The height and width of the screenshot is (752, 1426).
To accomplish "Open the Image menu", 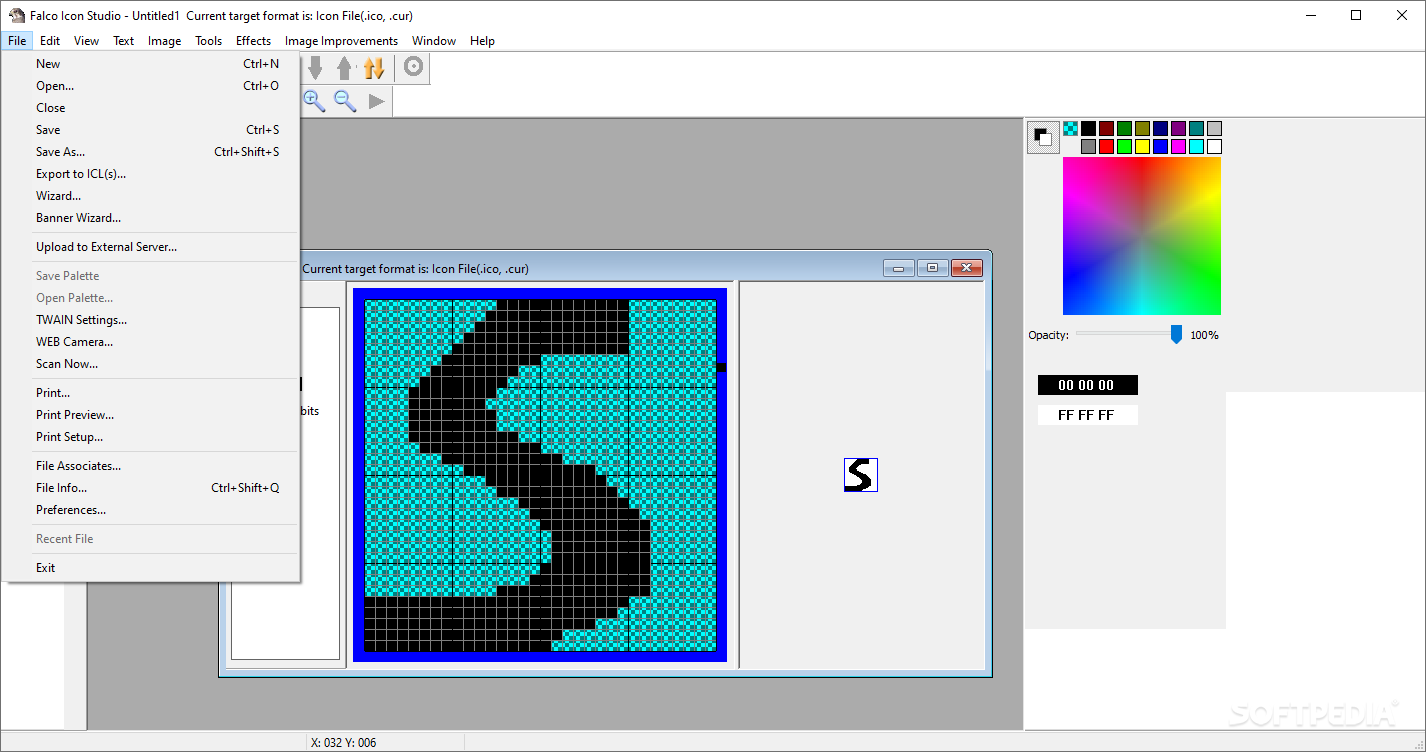I will [x=165, y=41].
